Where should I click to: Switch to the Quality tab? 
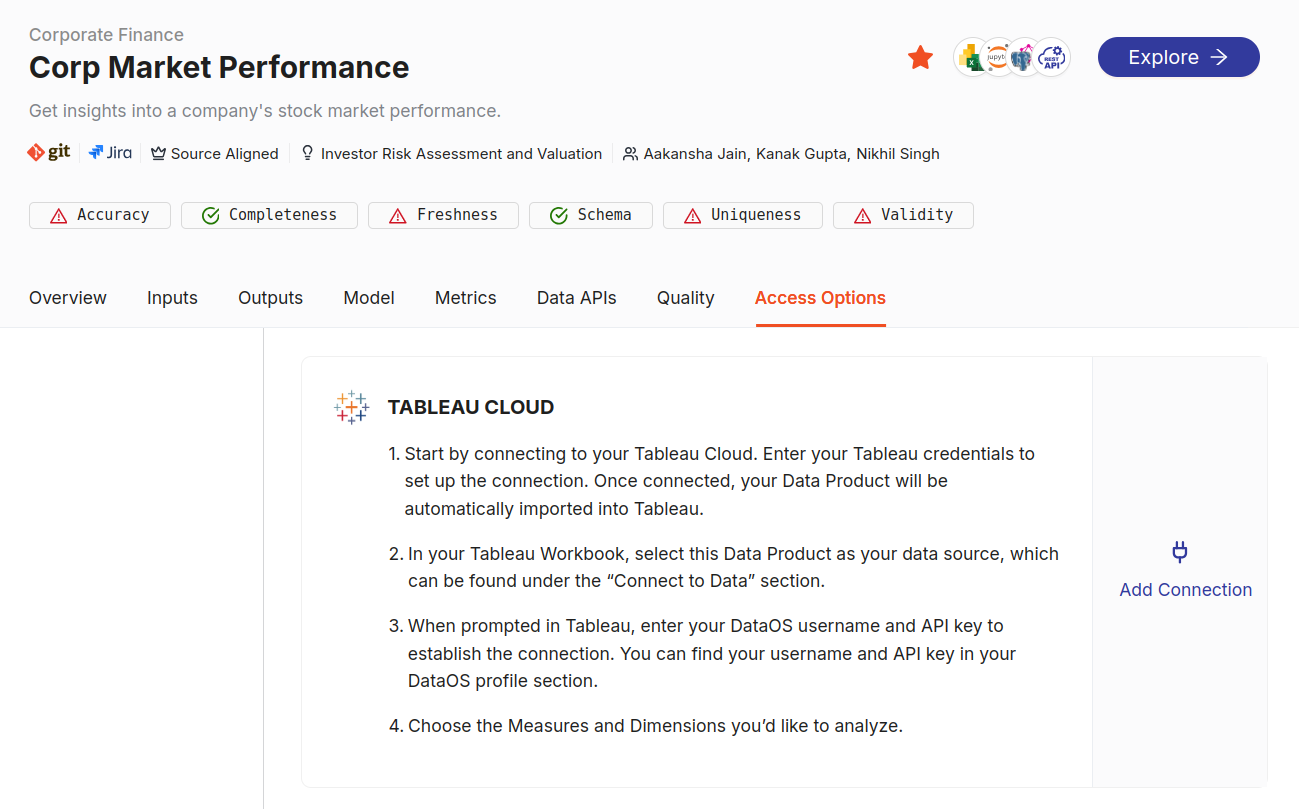pyautogui.click(x=685, y=297)
